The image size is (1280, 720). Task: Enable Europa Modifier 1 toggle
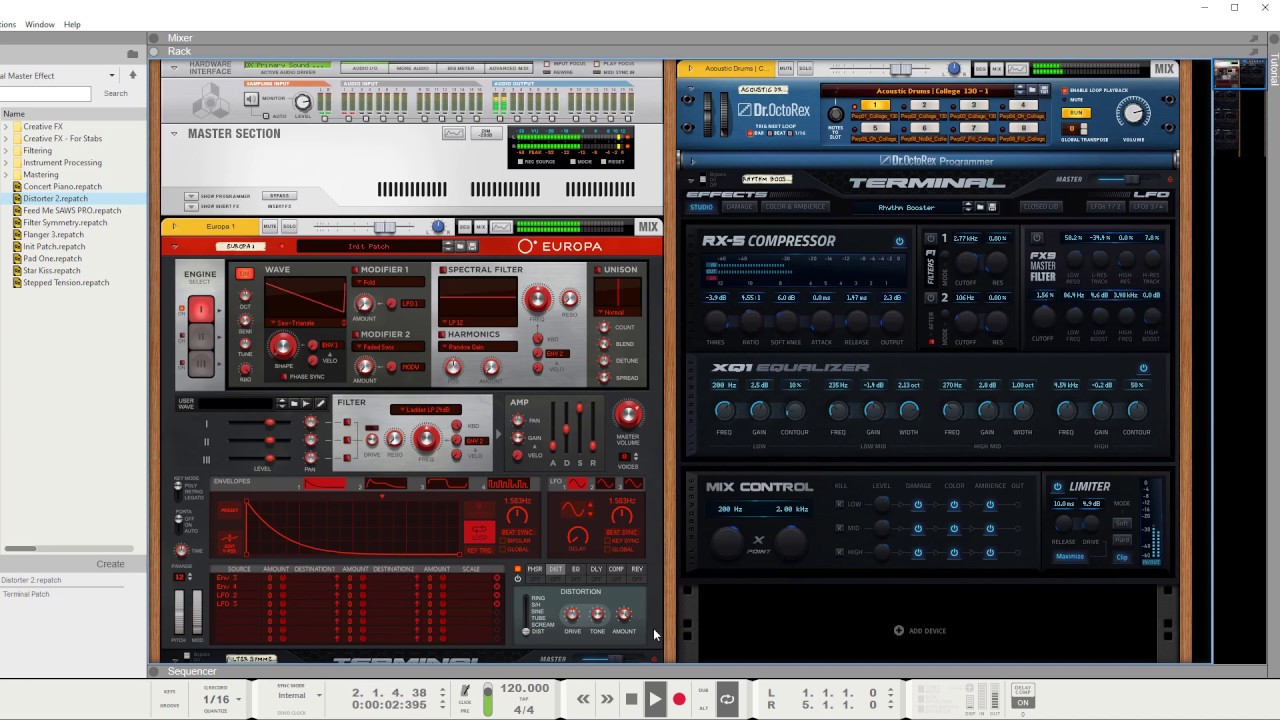click(355, 270)
